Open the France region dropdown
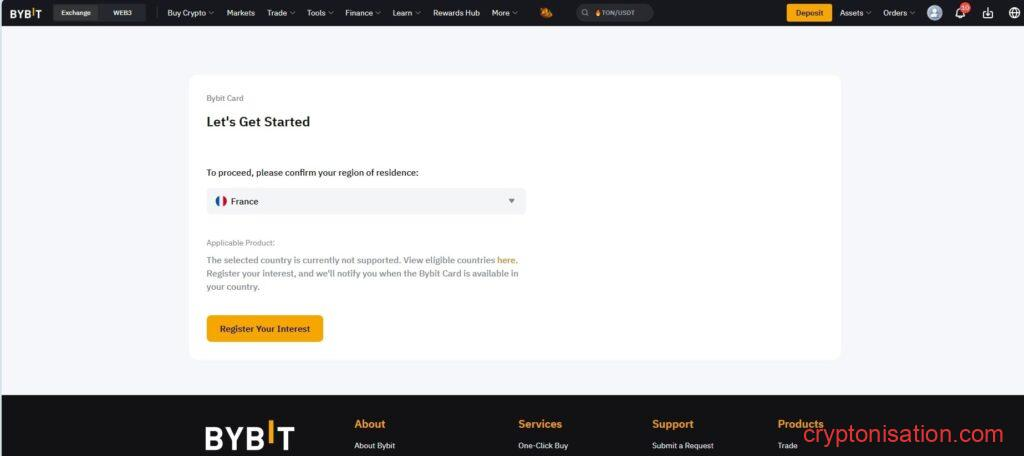Viewport: 1024px width, 456px height. [x=366, y=201]
